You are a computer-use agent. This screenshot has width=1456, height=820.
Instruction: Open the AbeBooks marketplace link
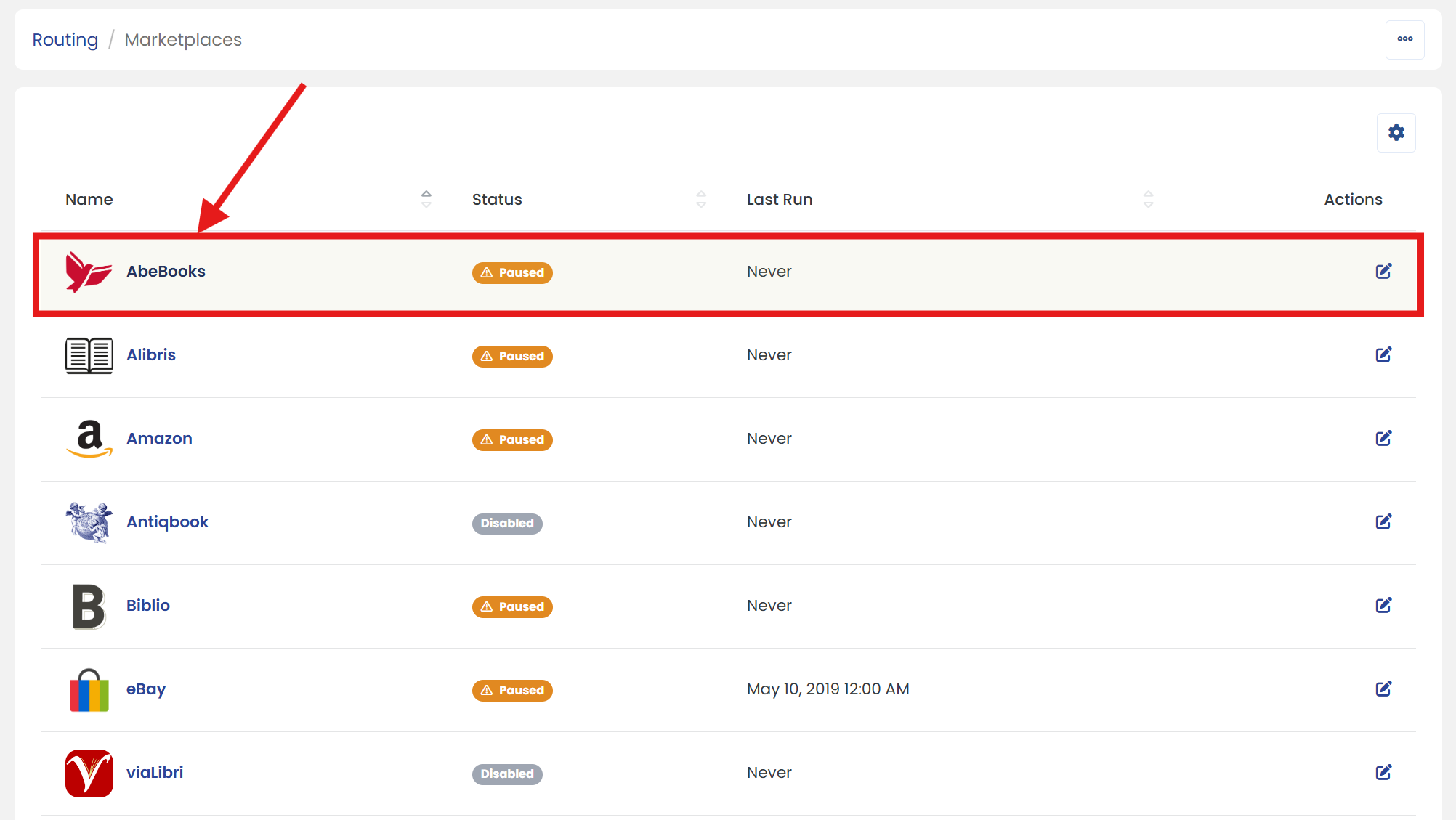(166, 272)
